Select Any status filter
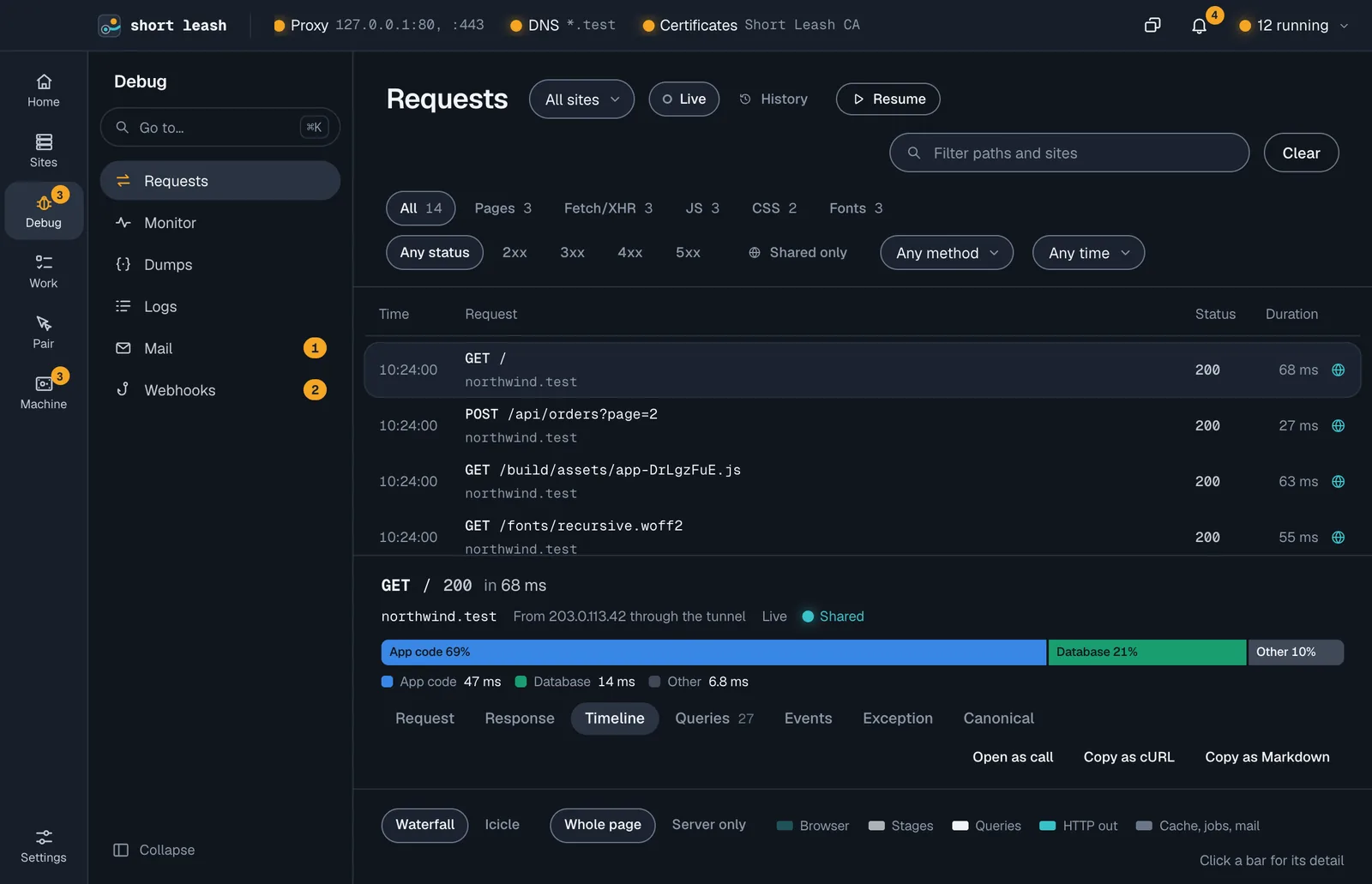The image size is (1372, 884). (x=435, y=252)
